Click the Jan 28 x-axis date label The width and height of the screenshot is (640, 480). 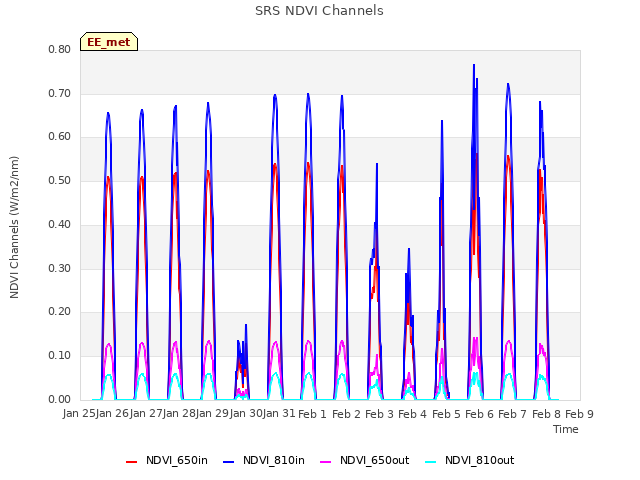click(x=179, y=414)
